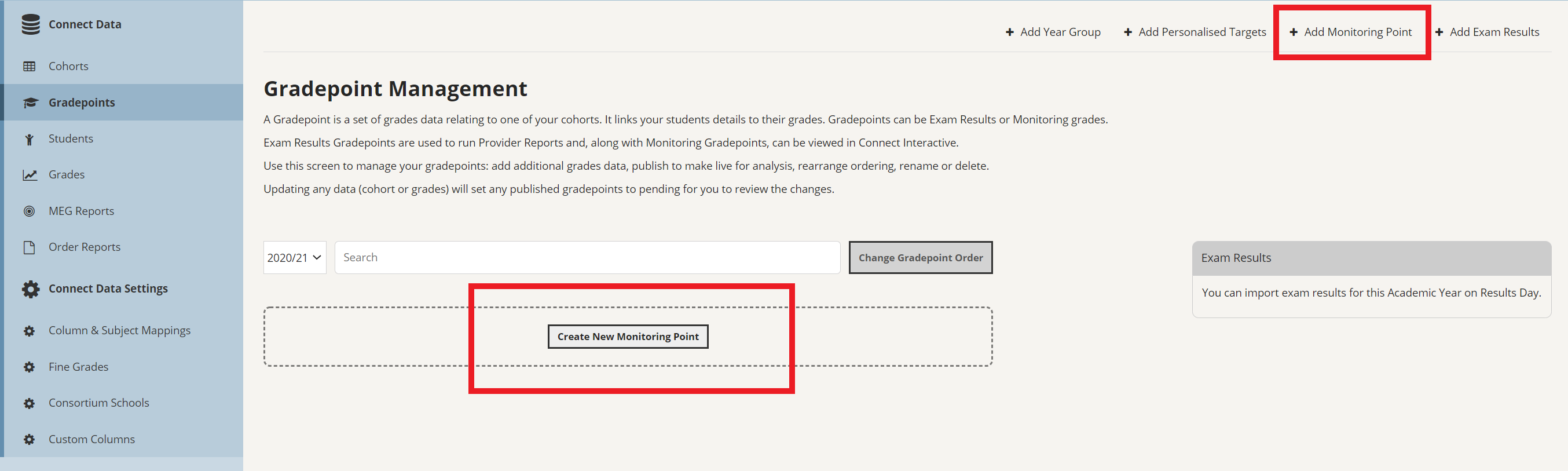Open the Grades page
The image size is (1568, 471).
(123, 175)
